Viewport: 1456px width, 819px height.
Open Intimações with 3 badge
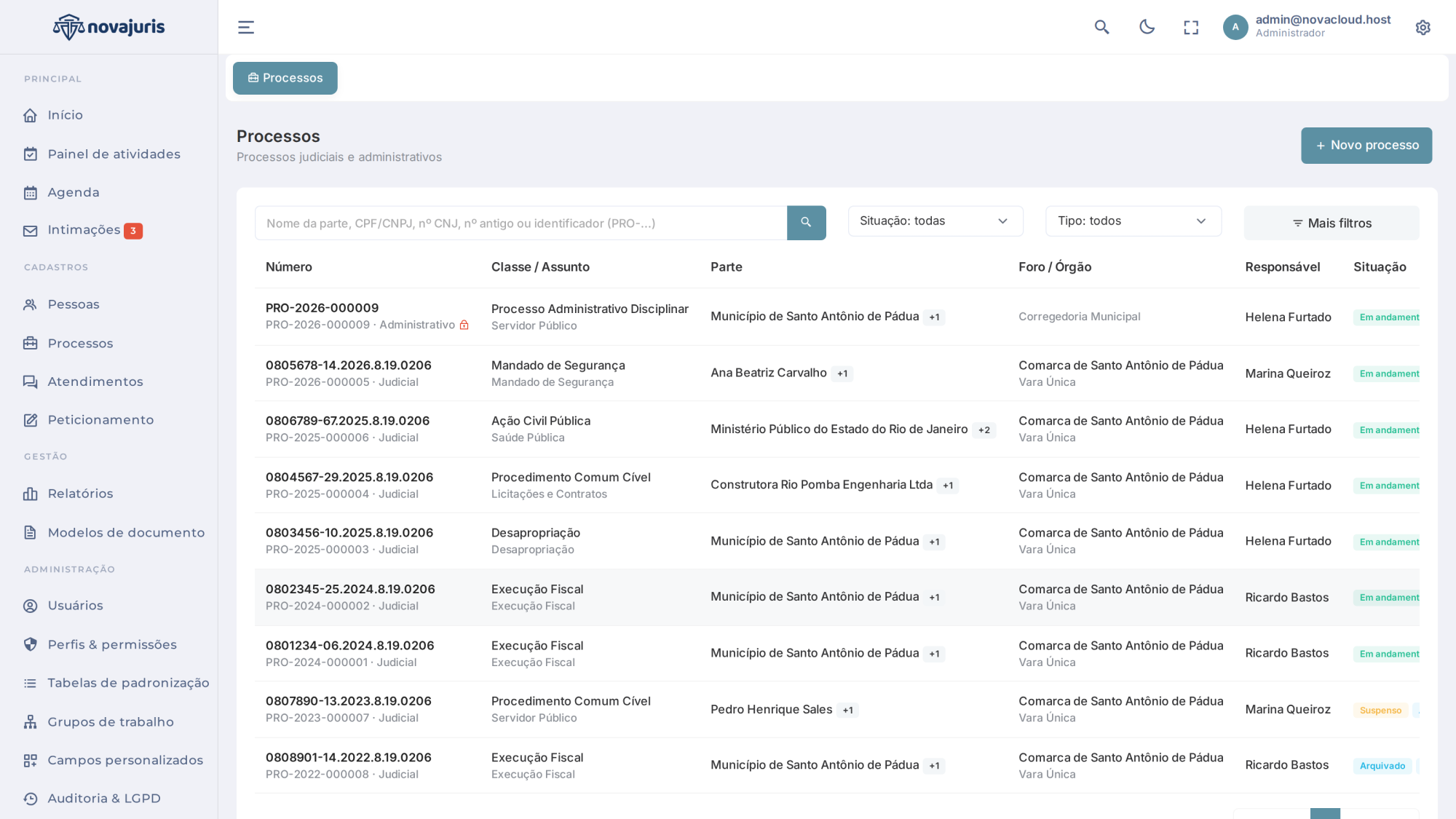tap(83, 230)
